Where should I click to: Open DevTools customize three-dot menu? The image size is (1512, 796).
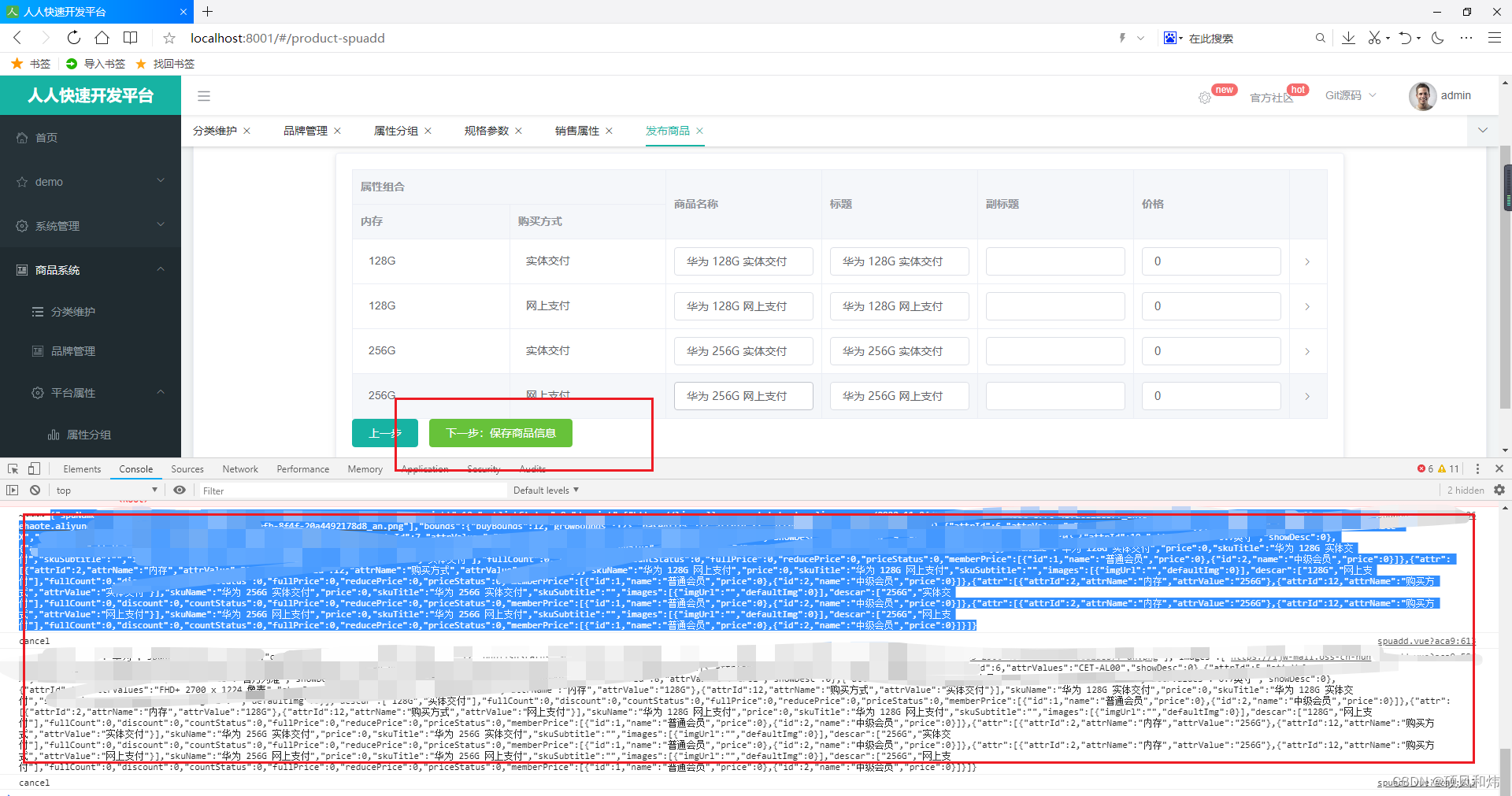point(1477,468)
